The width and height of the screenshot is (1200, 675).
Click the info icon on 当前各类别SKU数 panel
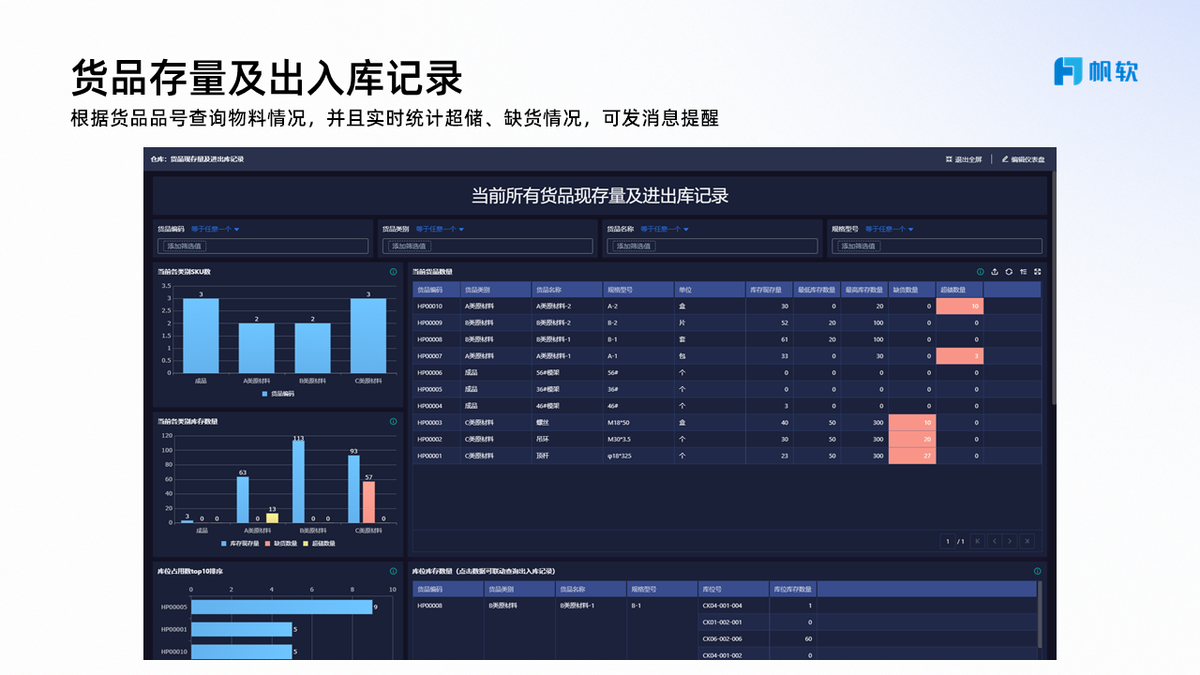click(394, 272)
